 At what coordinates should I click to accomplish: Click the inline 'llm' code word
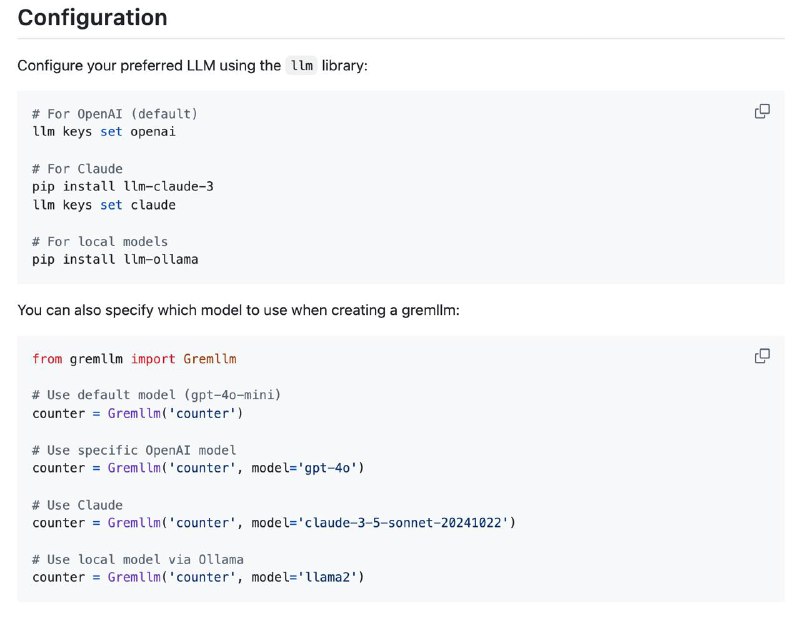point(302,65)
